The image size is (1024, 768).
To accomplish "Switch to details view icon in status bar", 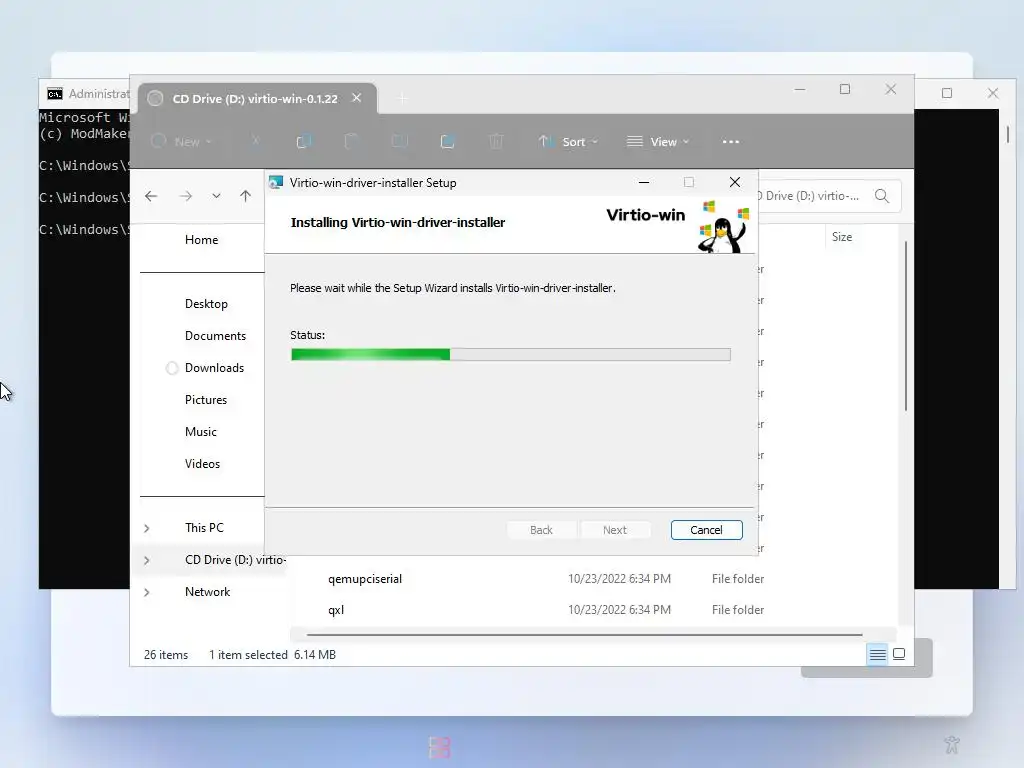I will tap(878, 654).
